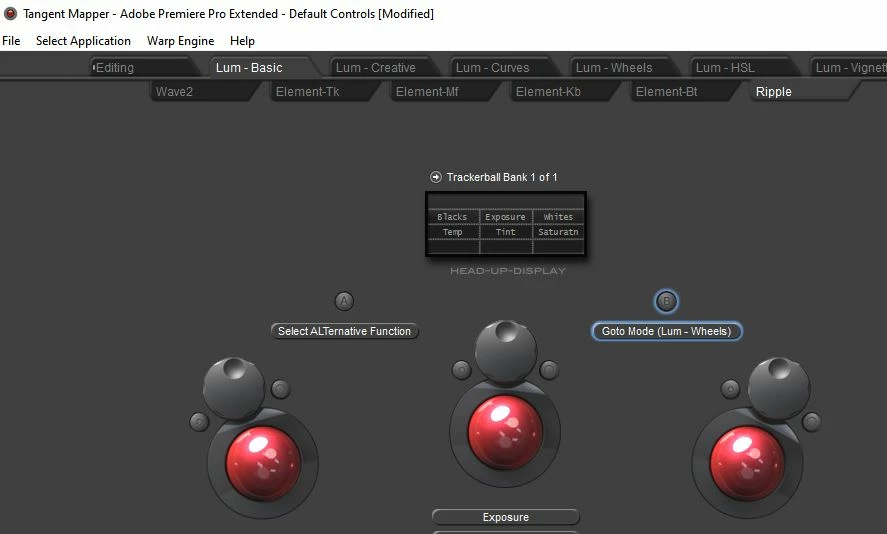Click the Saturatn cell in head-up display
Screen dimensions: 887x534
(x=558, y=232)
